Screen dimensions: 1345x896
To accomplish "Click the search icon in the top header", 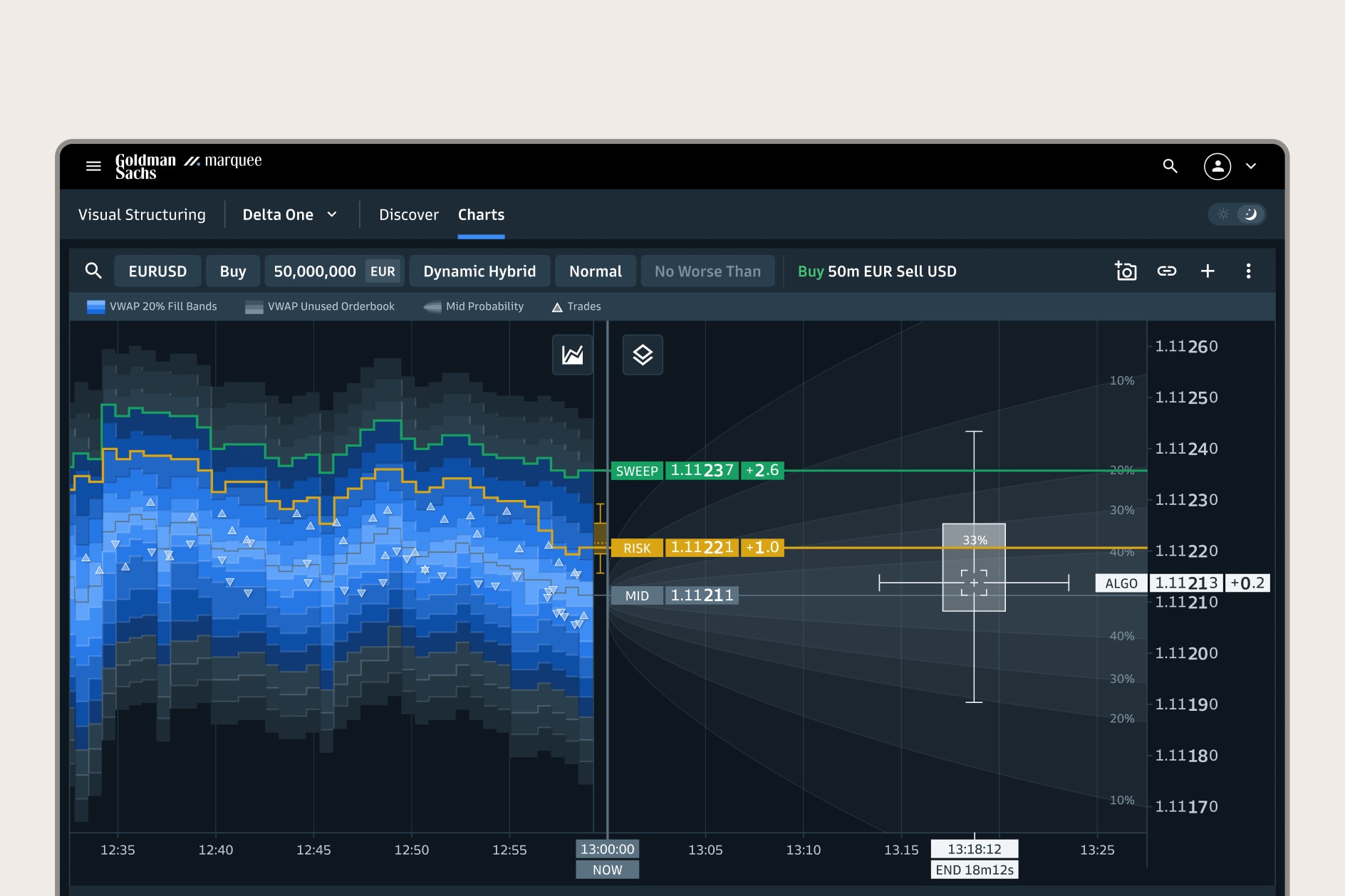I will click(1170, 166).
